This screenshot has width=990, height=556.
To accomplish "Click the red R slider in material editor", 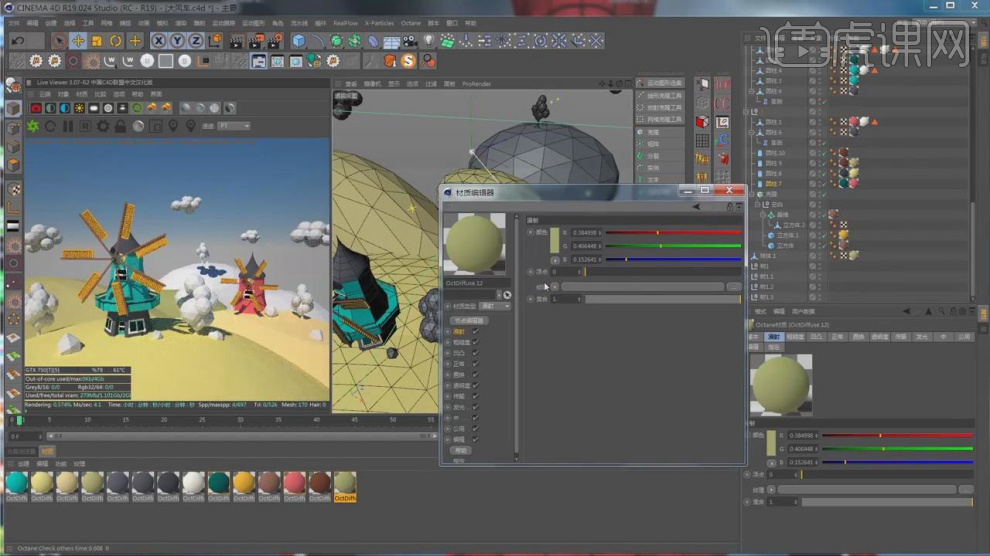I will [671, 232].
